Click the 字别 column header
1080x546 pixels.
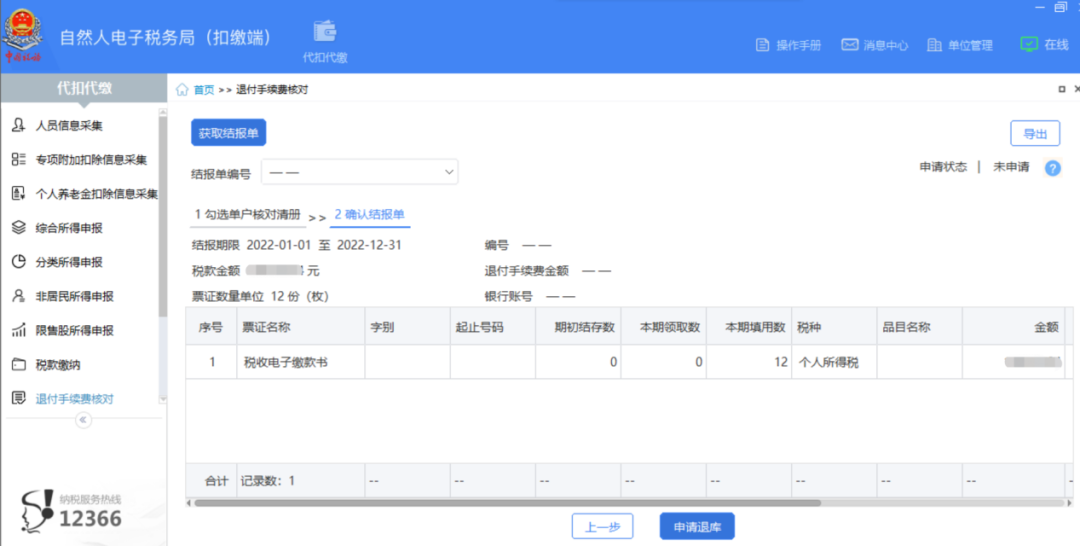pos(407,327)
